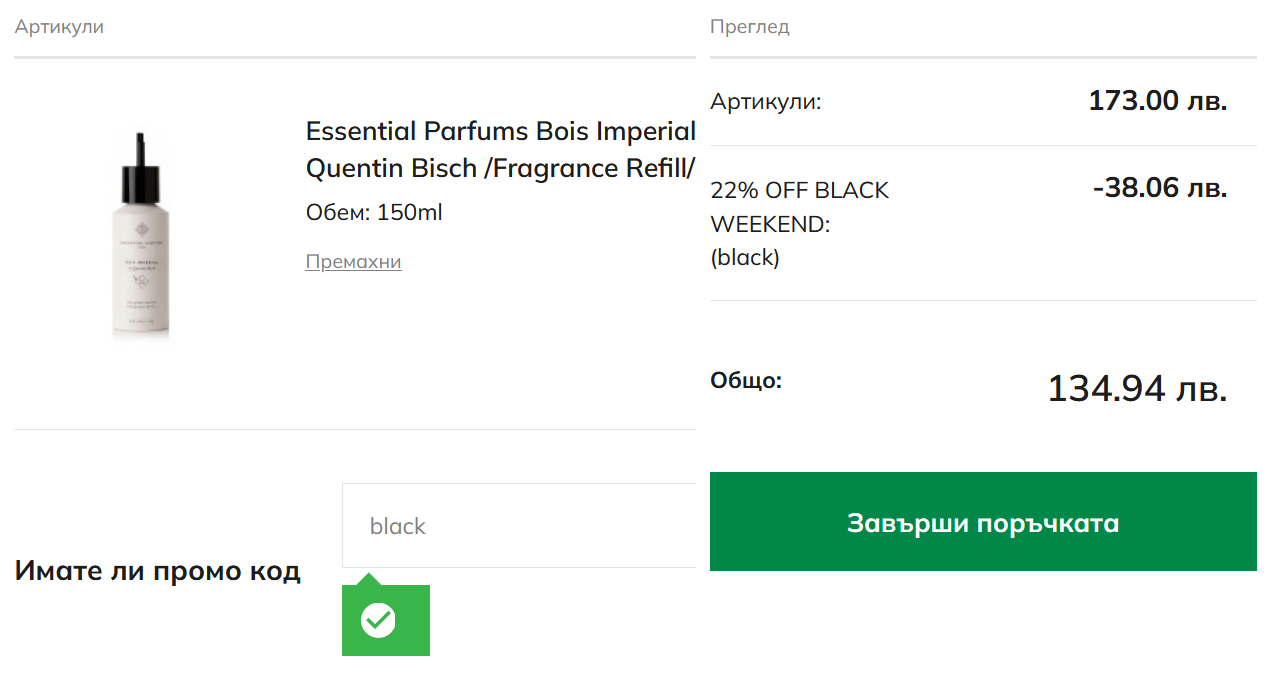Click the (black) applied code text
The image size is (1271, 675).
[x=744, y=258]
